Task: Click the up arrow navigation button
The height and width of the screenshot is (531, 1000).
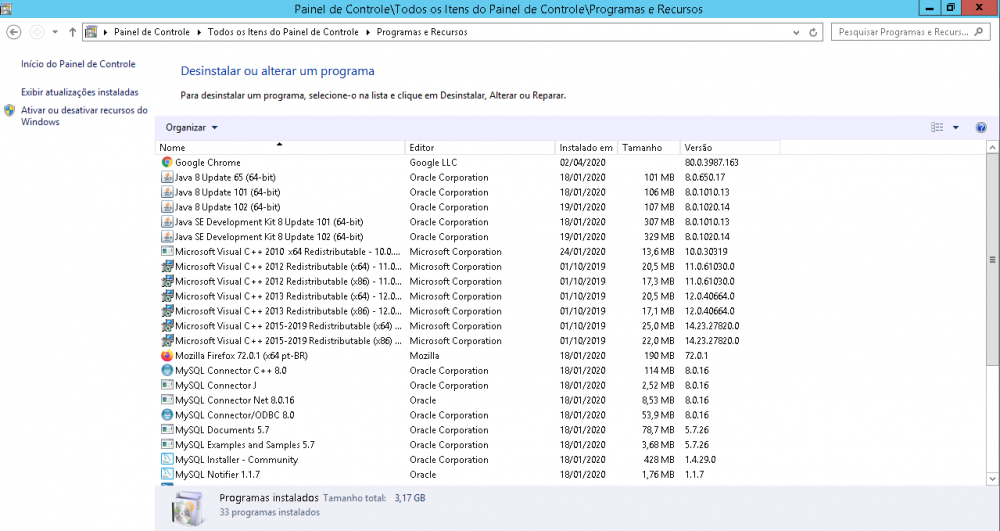Action: [x=73, y=32]
